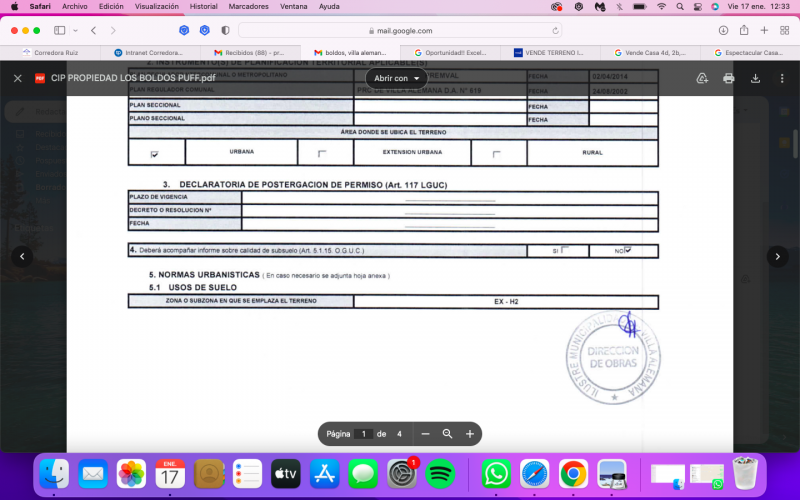
Task: Open Mail from the Dock
Action: [93, 474]
